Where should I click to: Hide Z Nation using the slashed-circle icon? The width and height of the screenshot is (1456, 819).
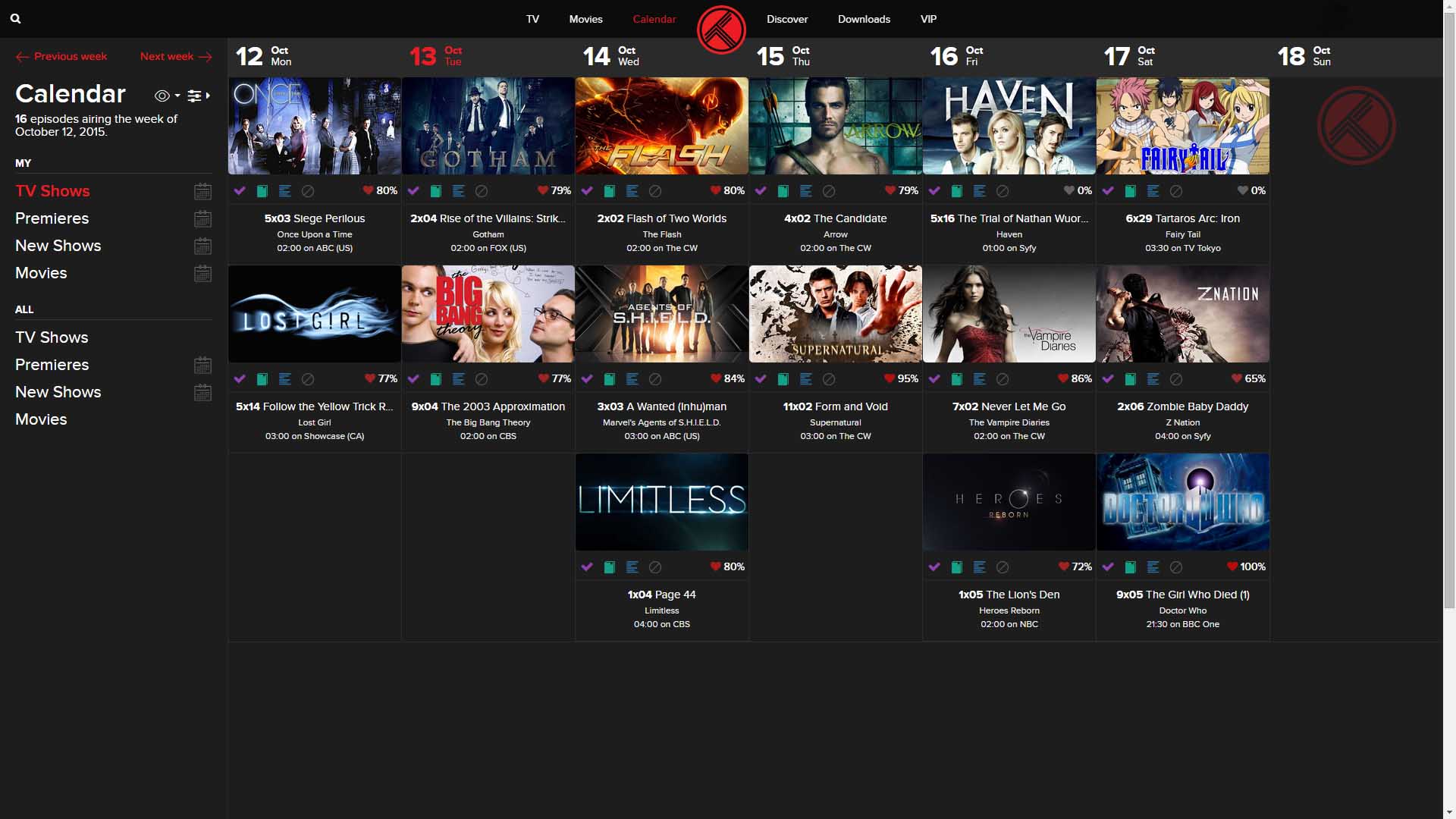coord(1176,379)
